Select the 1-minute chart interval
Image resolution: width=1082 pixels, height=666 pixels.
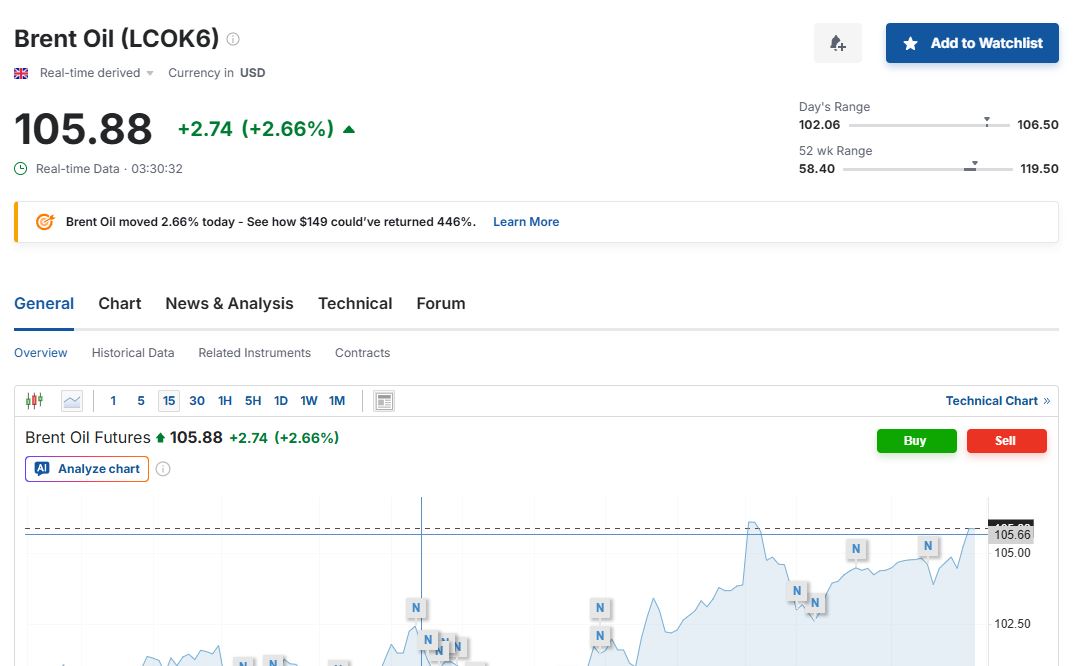tap(113, 401)
